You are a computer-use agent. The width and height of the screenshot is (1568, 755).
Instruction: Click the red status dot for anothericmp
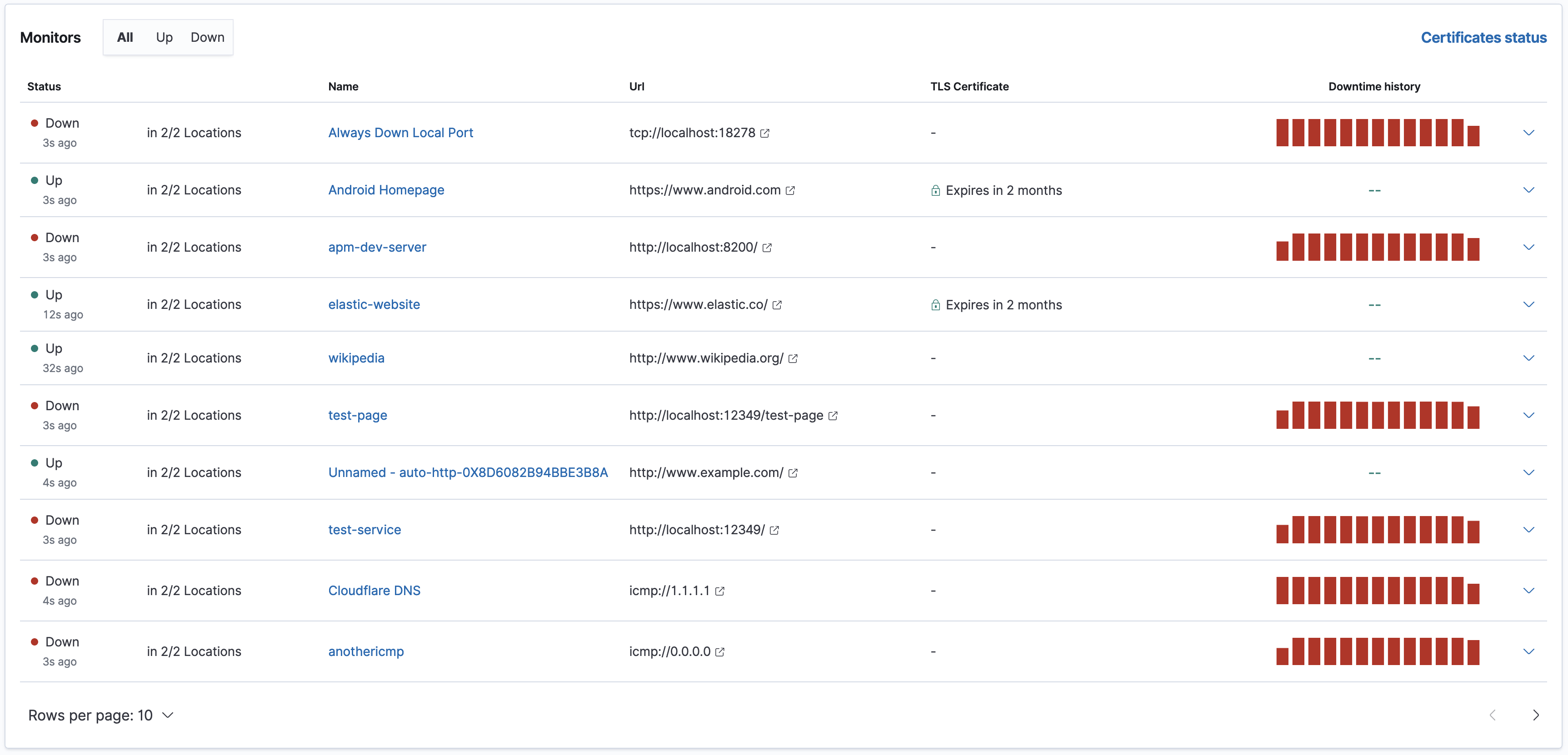tap(35, 642)
